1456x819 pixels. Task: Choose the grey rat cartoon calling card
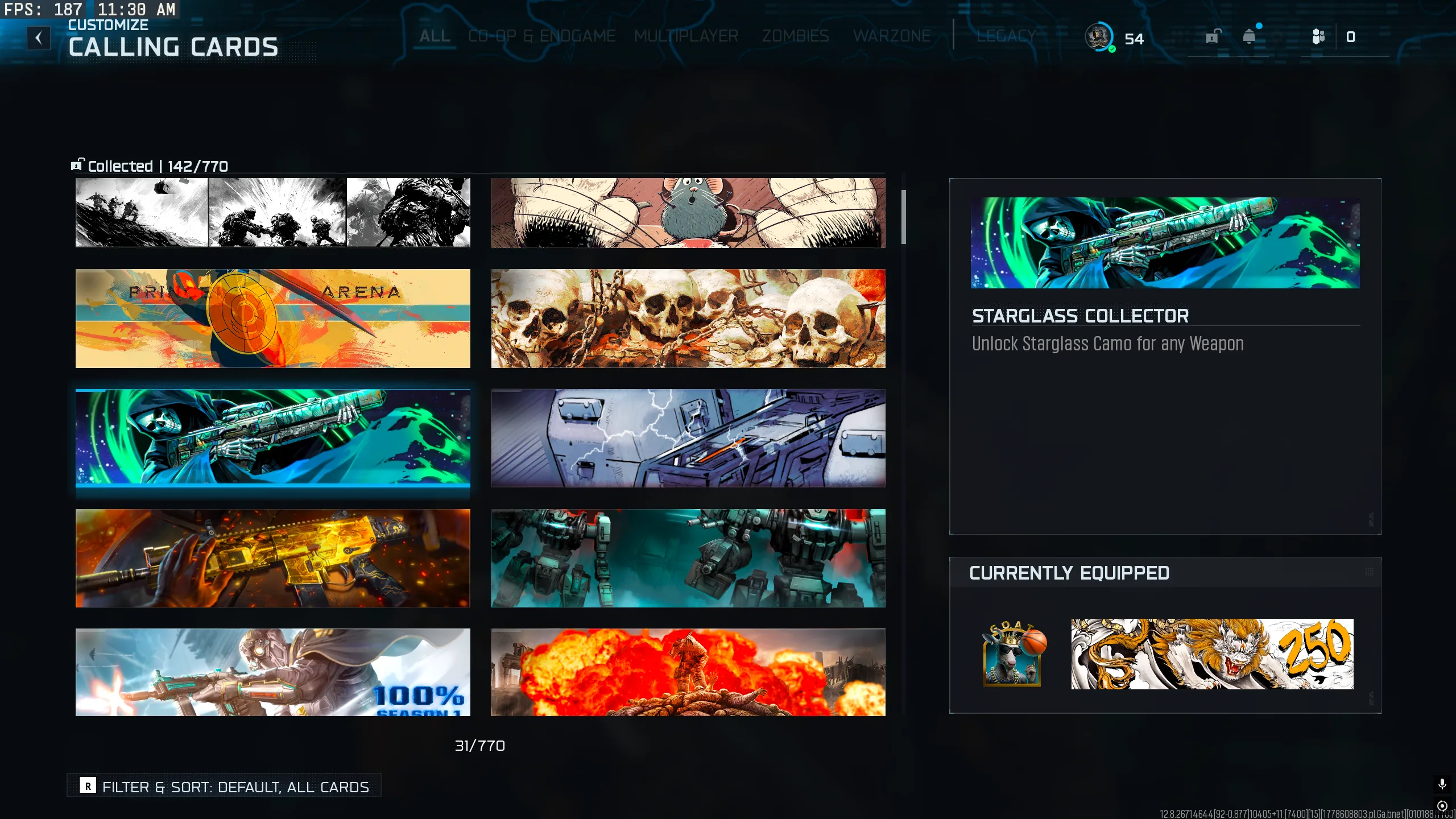688,213
